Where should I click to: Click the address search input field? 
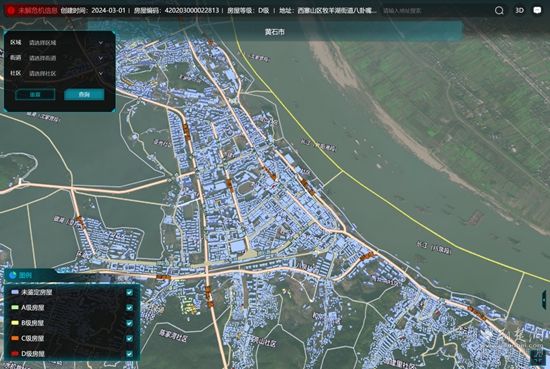point(435,11)
